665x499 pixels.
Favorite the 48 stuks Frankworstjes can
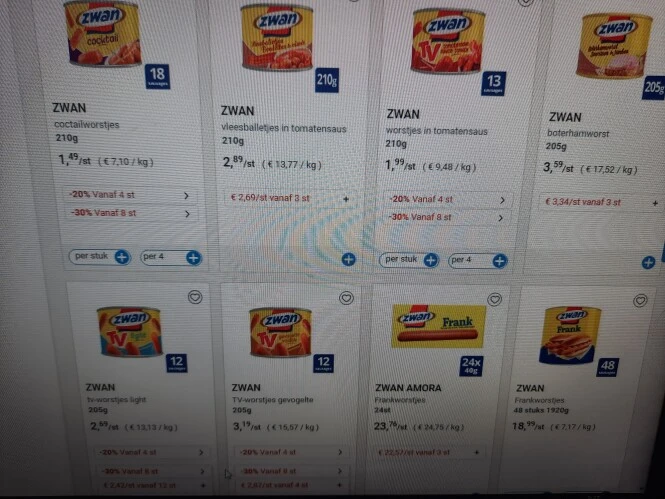point(640,301)
